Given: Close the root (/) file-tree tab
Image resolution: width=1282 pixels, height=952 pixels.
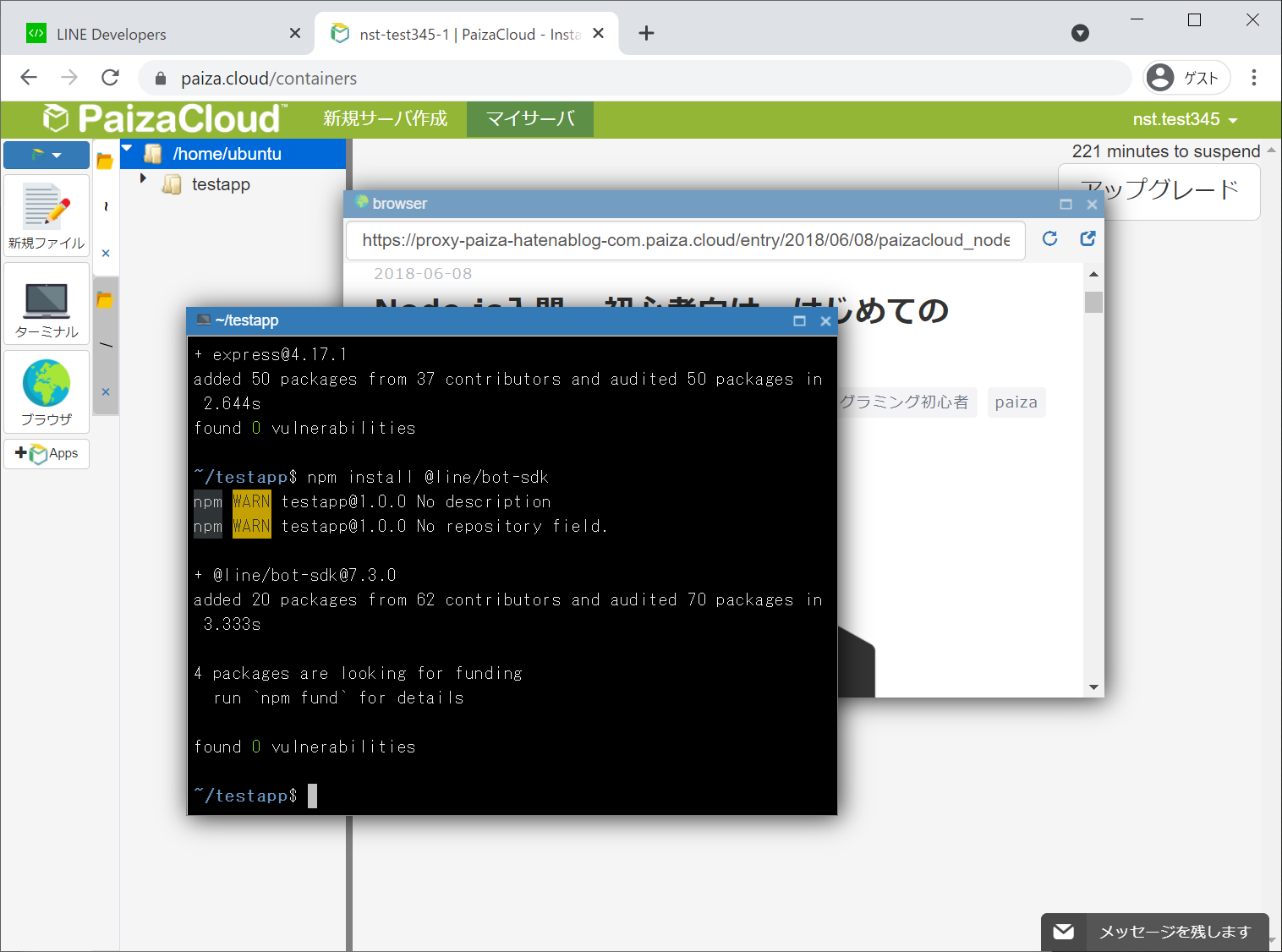Looking at the screenshot, I should tap(106, 391).
